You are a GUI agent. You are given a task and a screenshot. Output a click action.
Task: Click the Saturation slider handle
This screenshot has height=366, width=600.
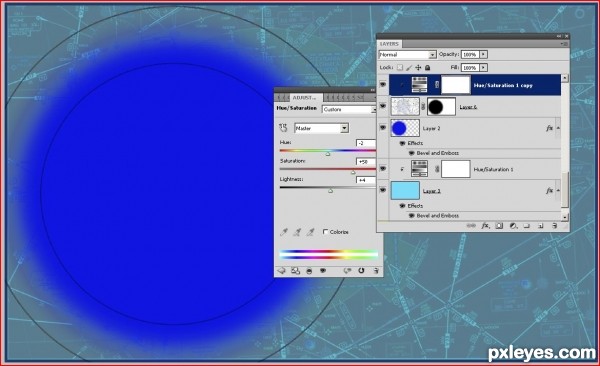[353, 172]
